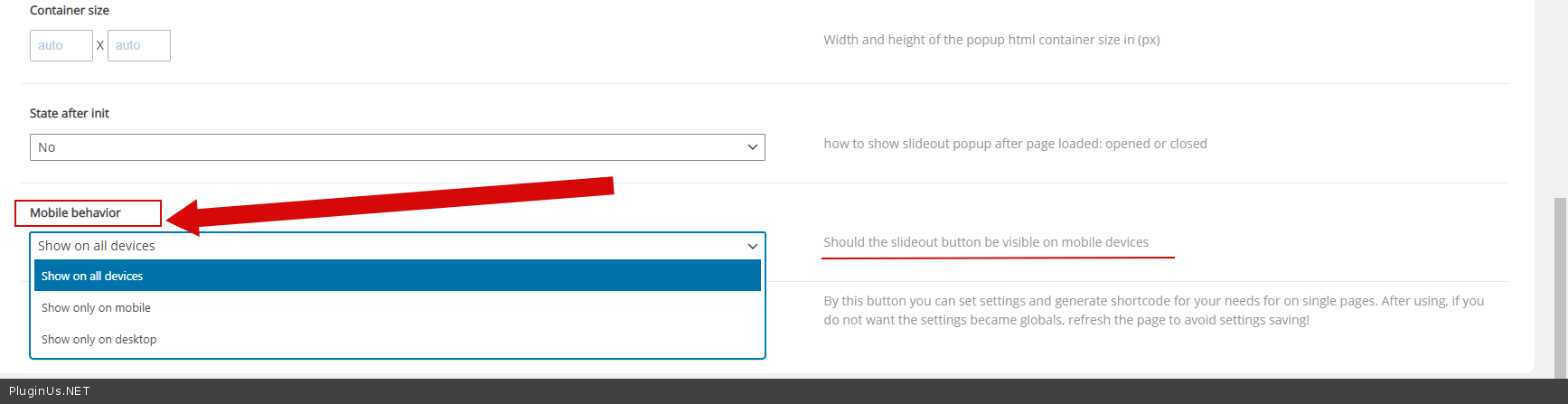This screenshot has width=1568, height=404.
Task: Click the Container size width input
Action: 61,45
